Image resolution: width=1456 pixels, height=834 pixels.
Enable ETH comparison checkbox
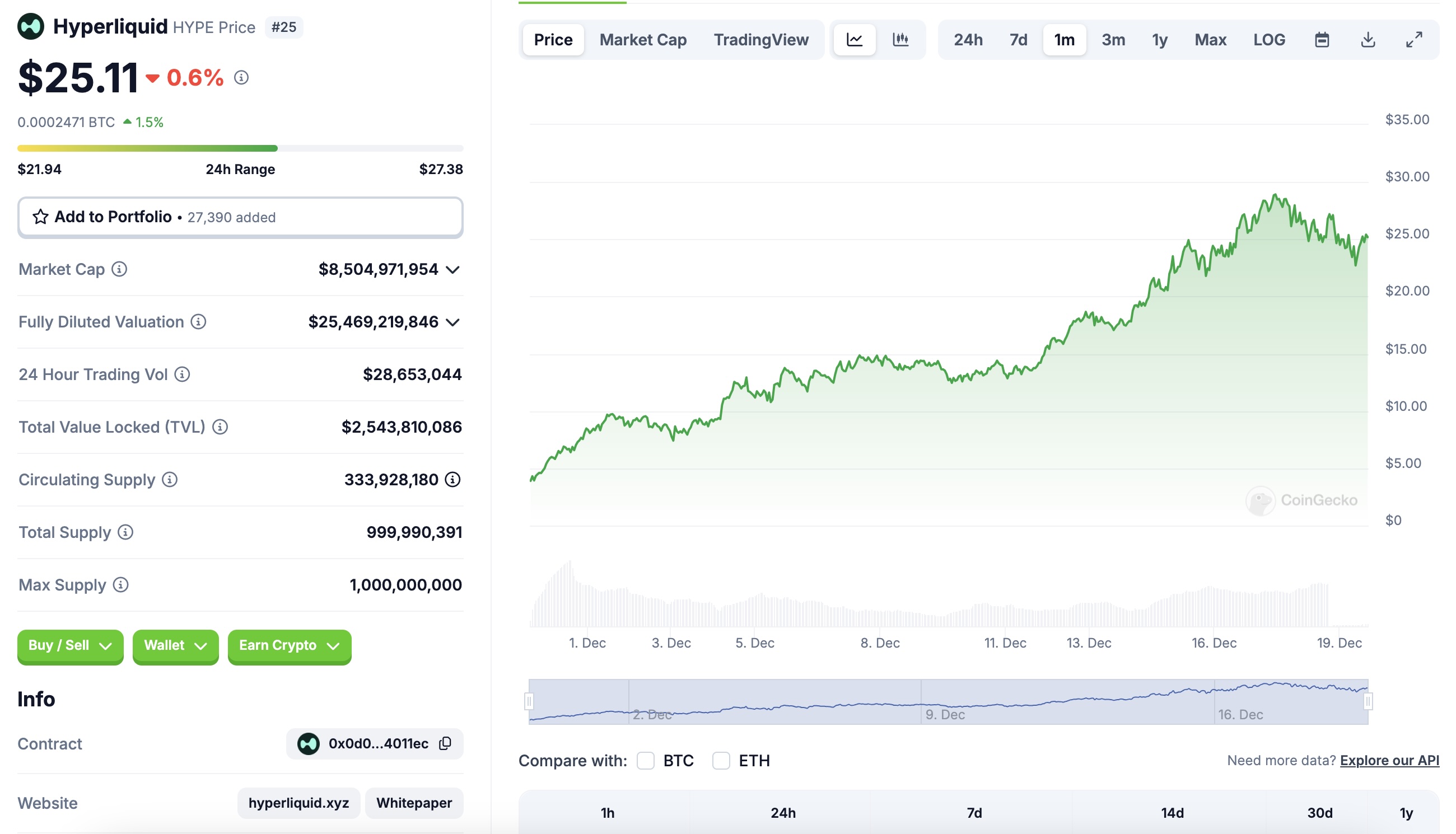tap(721, 761)
